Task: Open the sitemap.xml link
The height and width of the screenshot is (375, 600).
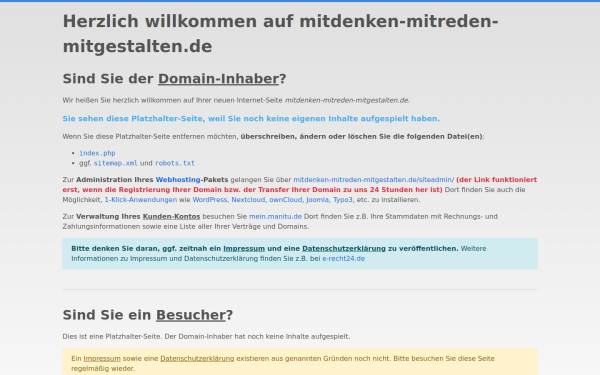Action: 115,163
